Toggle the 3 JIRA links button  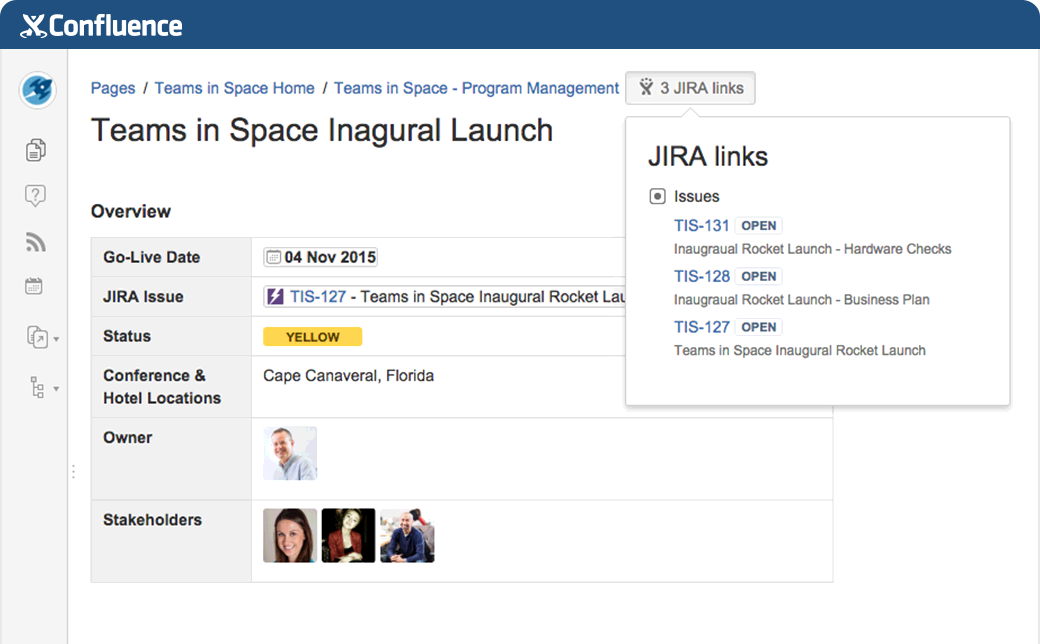point(690,88)
